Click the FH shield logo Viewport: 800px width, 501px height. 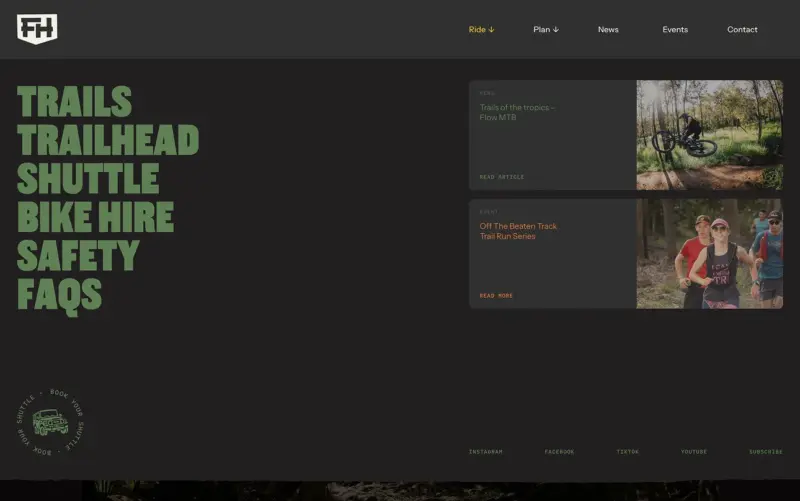37,29
